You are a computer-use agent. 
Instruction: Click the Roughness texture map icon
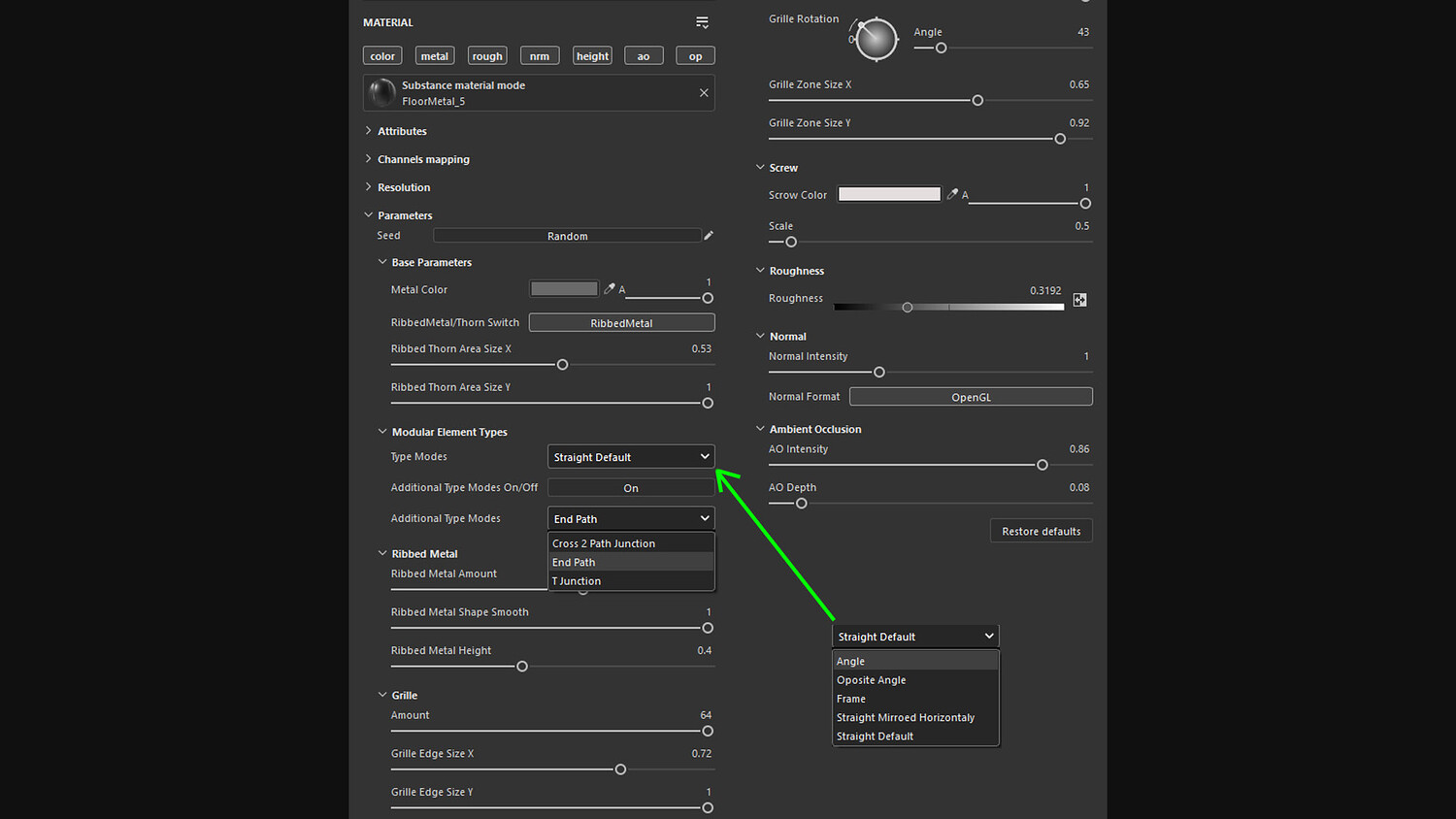click(x=1079, y=301)
